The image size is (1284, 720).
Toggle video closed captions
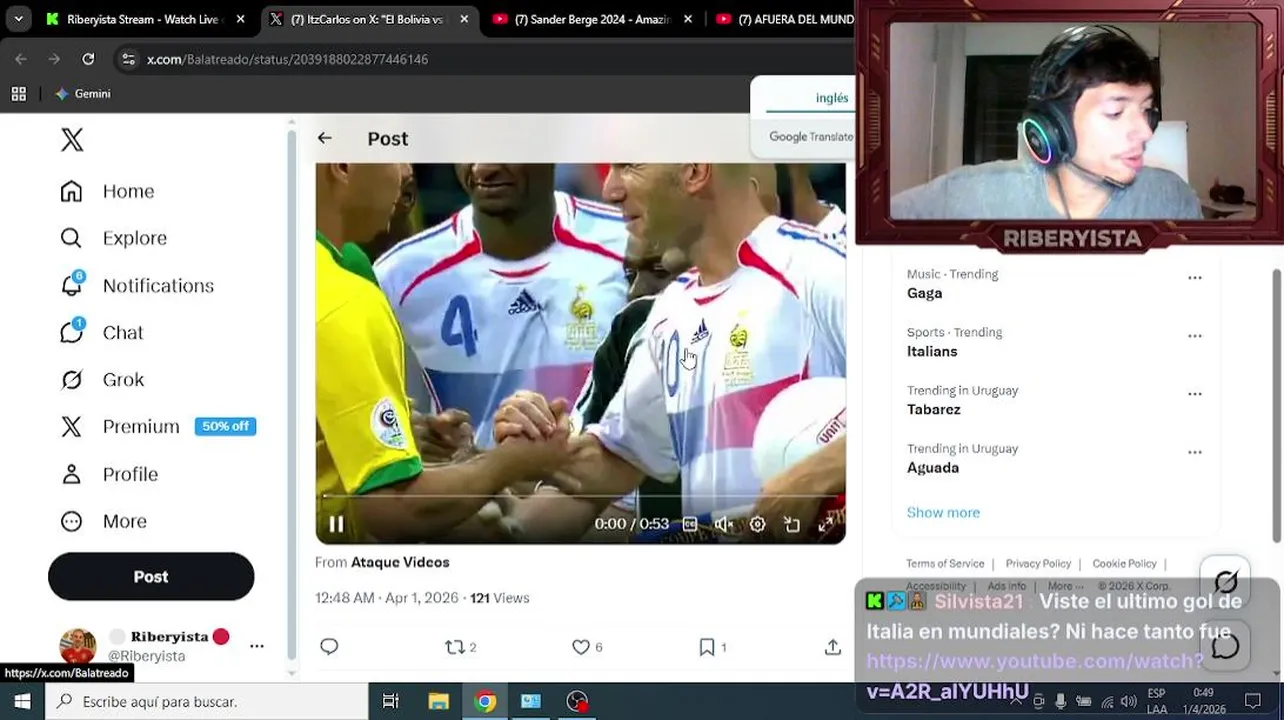(690, 524)
